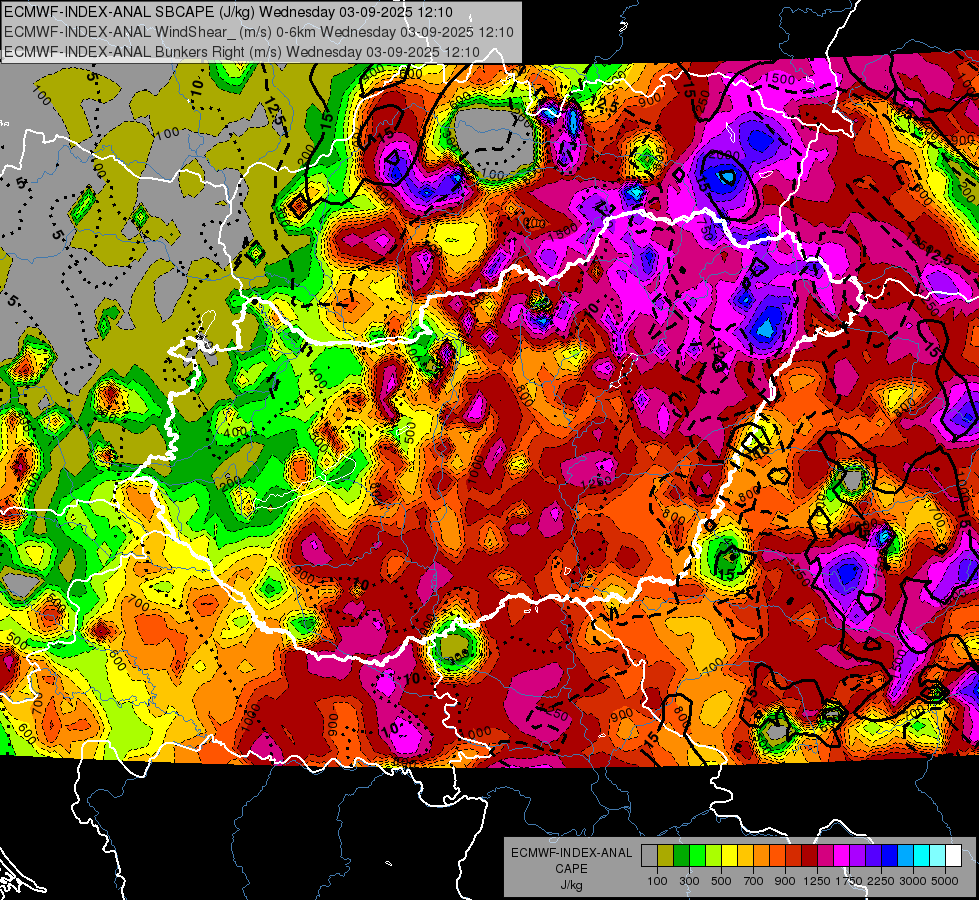Click the pure yellow legend swatch
The height and width of the screenshot is (900, 979).
(x=730, y=855)
